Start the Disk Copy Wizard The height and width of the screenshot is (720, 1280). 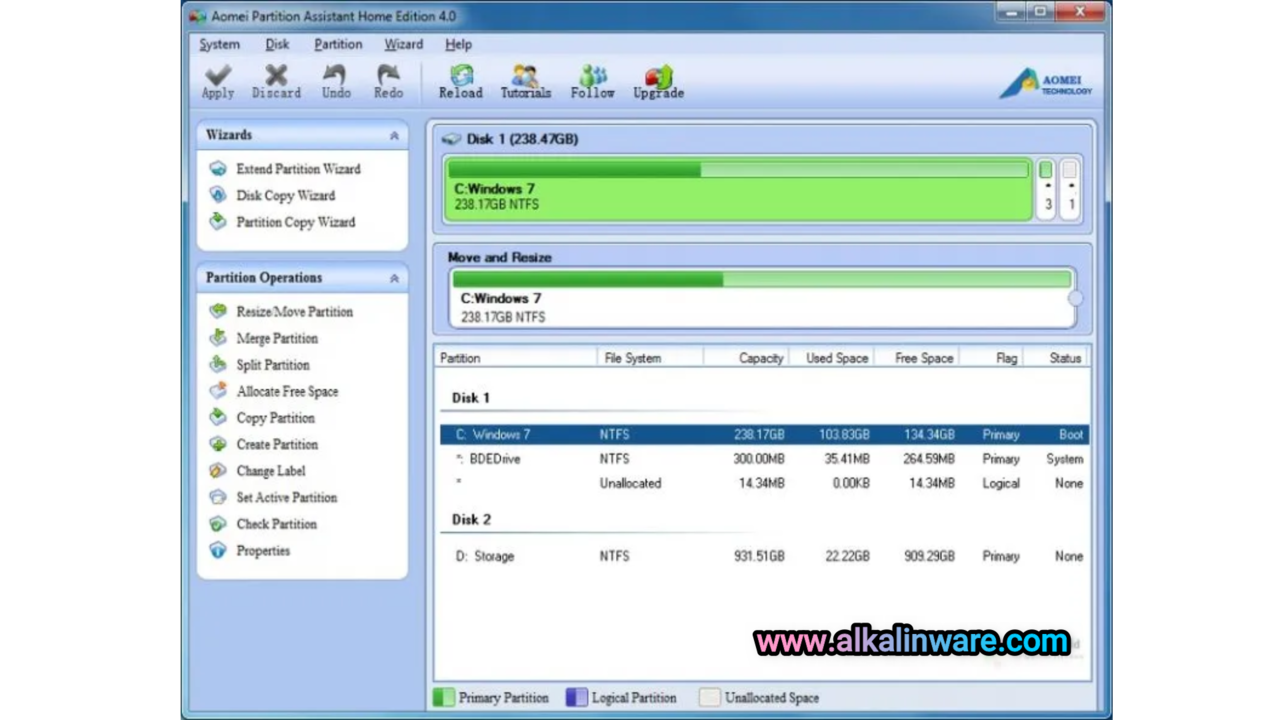[285, 196]
